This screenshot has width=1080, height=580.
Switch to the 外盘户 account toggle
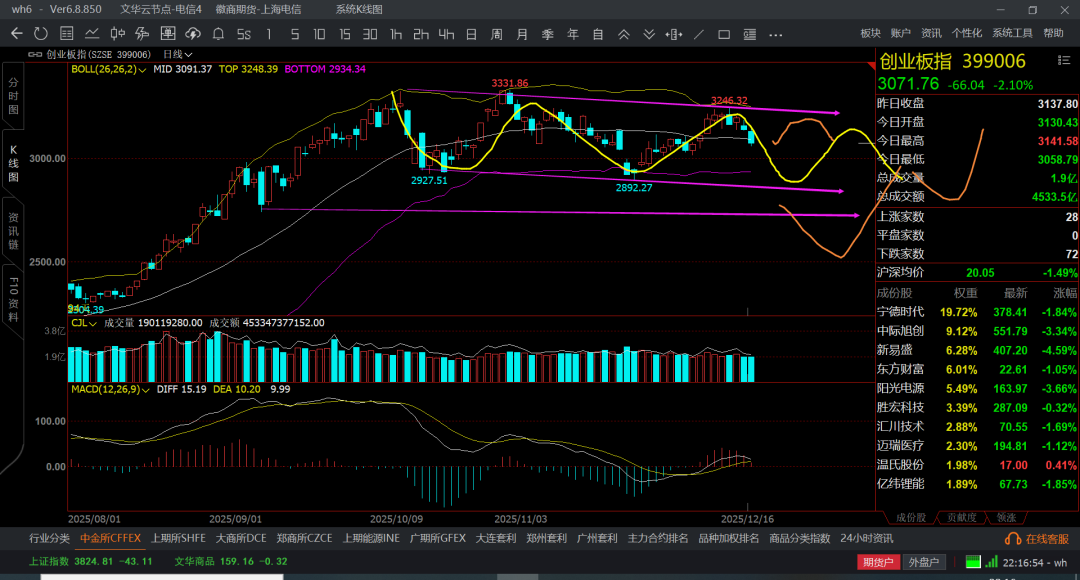(923, 562)
